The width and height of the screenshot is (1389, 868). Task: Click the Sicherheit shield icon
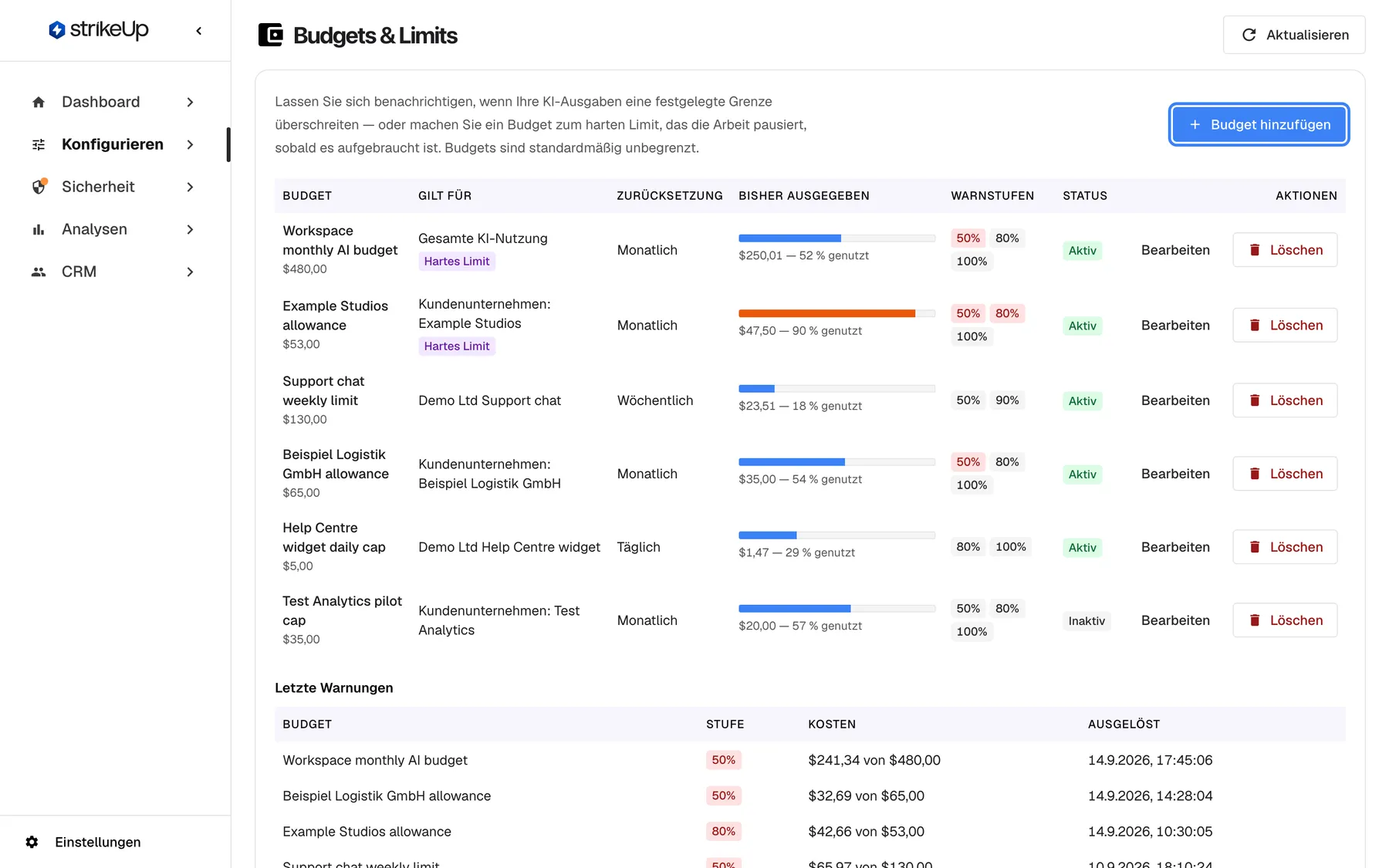(x=39, y=187)
